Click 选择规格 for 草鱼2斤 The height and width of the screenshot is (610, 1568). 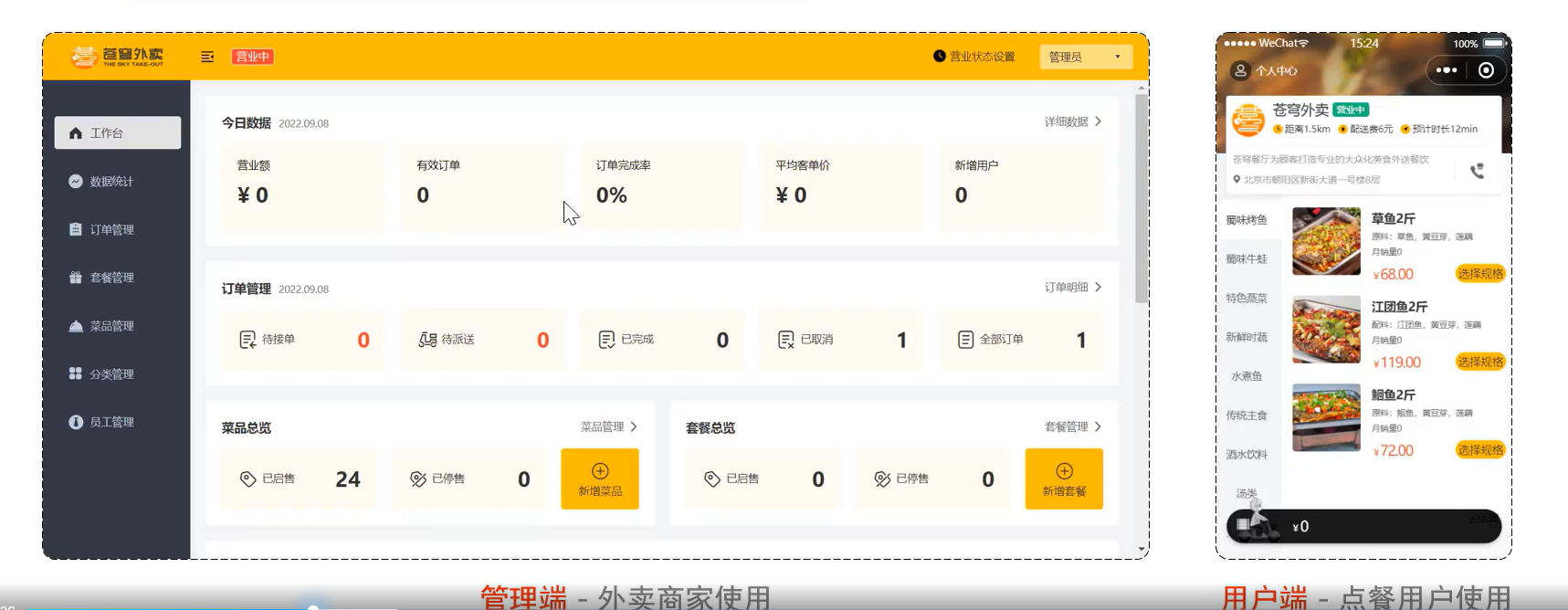tap(1479, 274)
